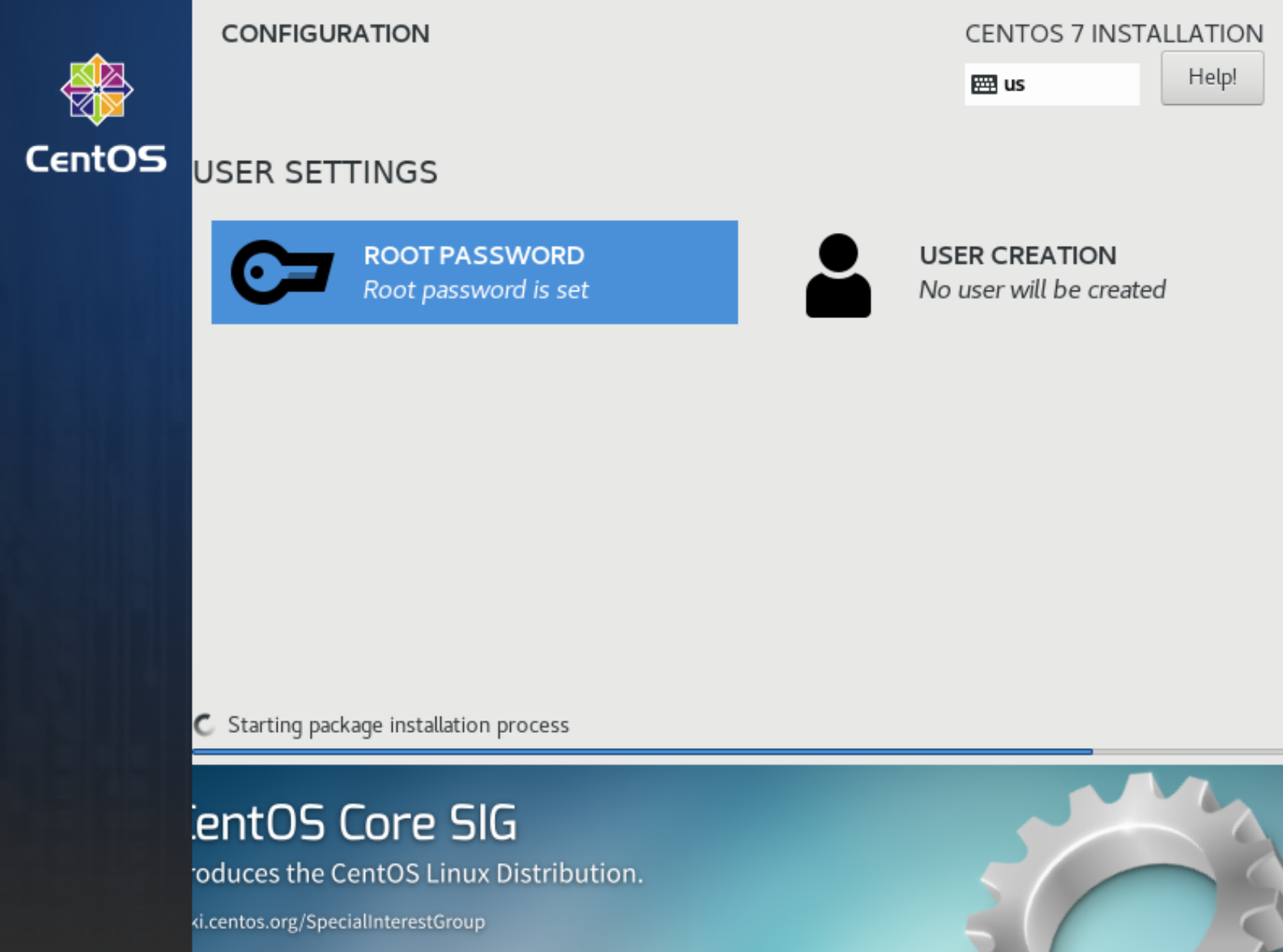Click the USER SETTINGS section heading
Image resolution: width=1283 pixels, height=952 pixels.
[x=315, y=172]
